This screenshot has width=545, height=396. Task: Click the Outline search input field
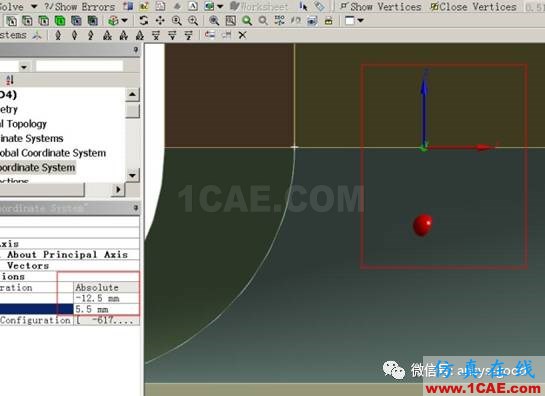79,66
